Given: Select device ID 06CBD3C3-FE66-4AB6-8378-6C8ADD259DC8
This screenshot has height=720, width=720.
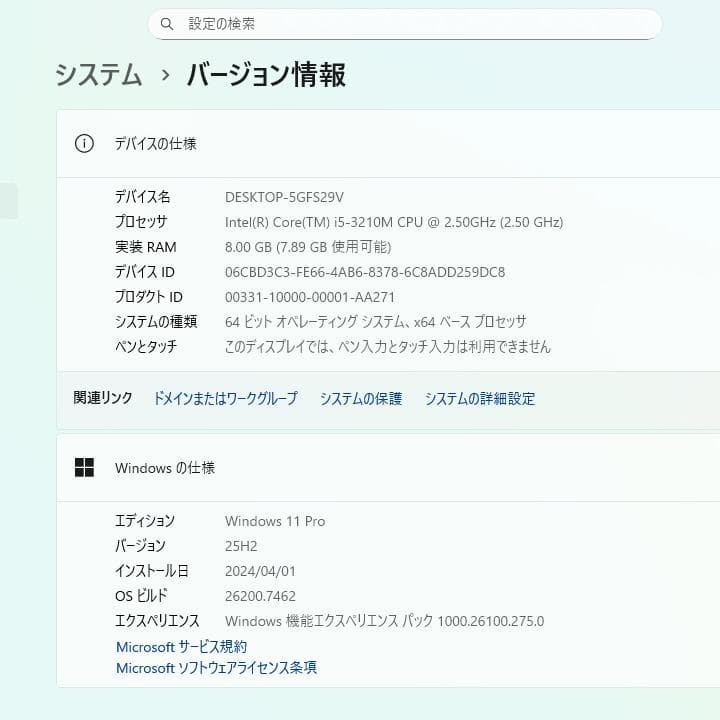Looking at the screenshot, I should coord(365,272).
